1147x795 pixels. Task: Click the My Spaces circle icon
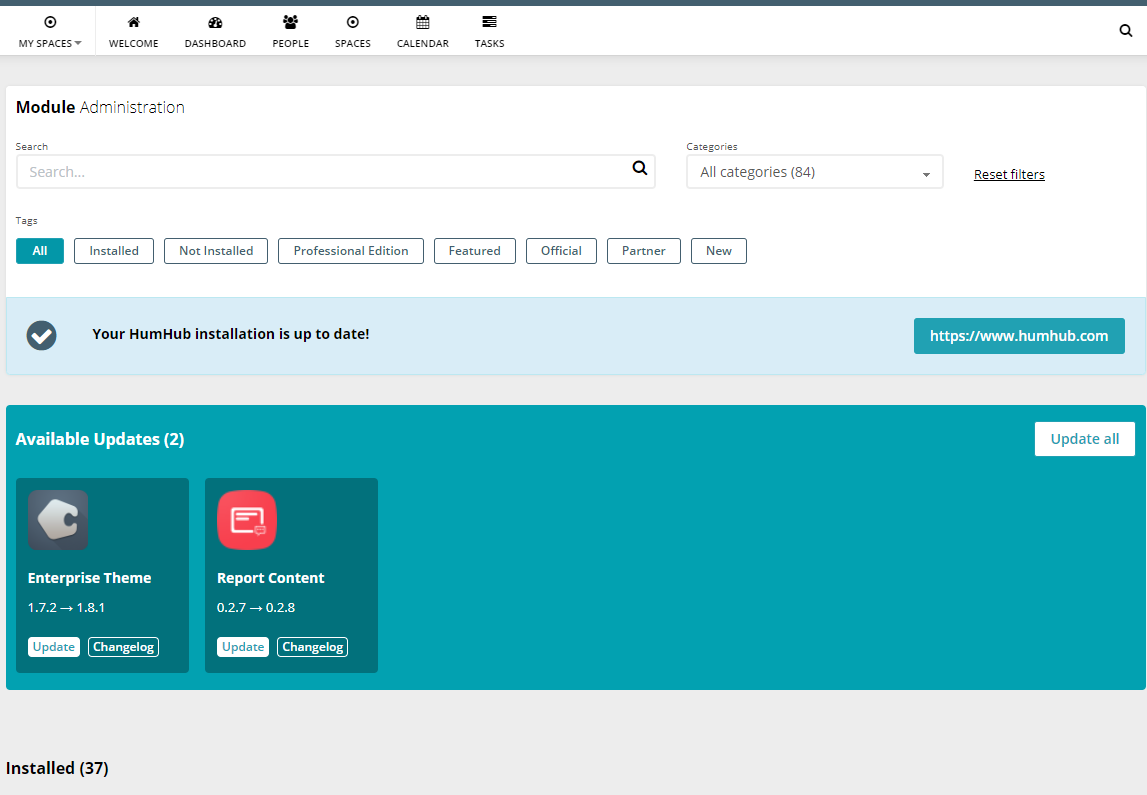[50, 22]
